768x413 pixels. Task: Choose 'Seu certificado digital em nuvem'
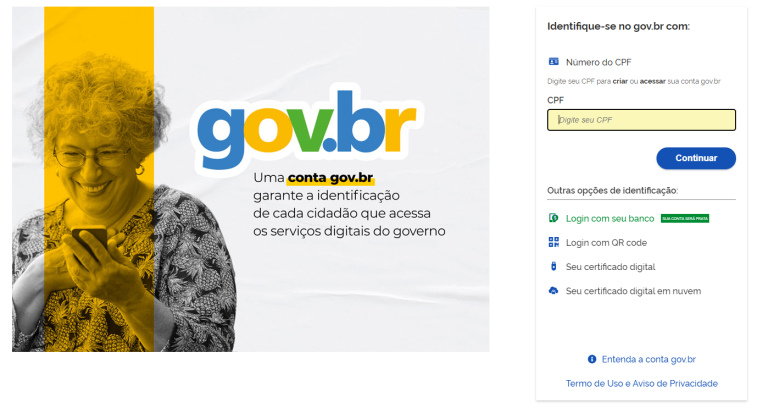[x=633, y=291]
